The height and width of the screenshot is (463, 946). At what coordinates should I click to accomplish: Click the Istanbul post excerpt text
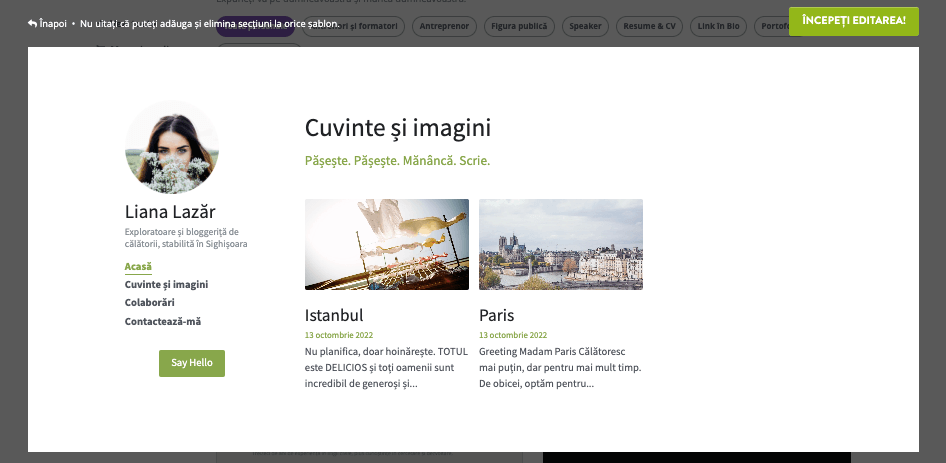(386, 368)
